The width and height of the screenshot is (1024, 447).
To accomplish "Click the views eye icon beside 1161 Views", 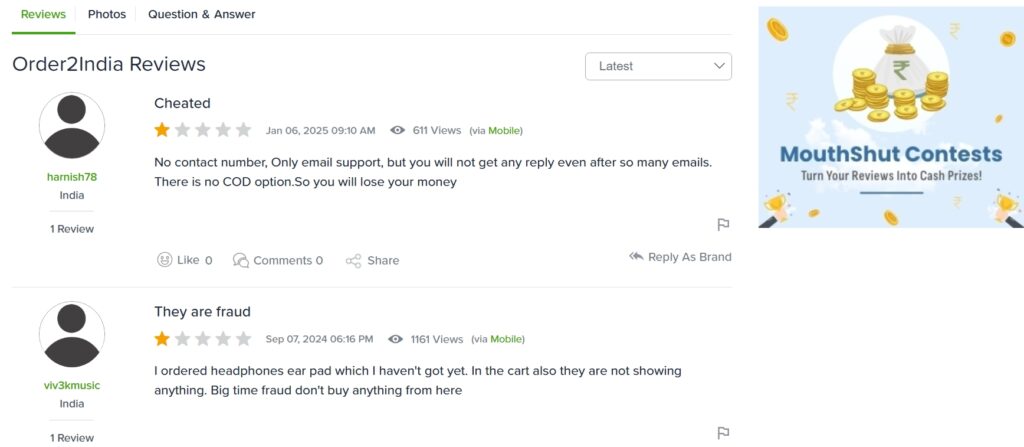I will click(x=395, y=339).
